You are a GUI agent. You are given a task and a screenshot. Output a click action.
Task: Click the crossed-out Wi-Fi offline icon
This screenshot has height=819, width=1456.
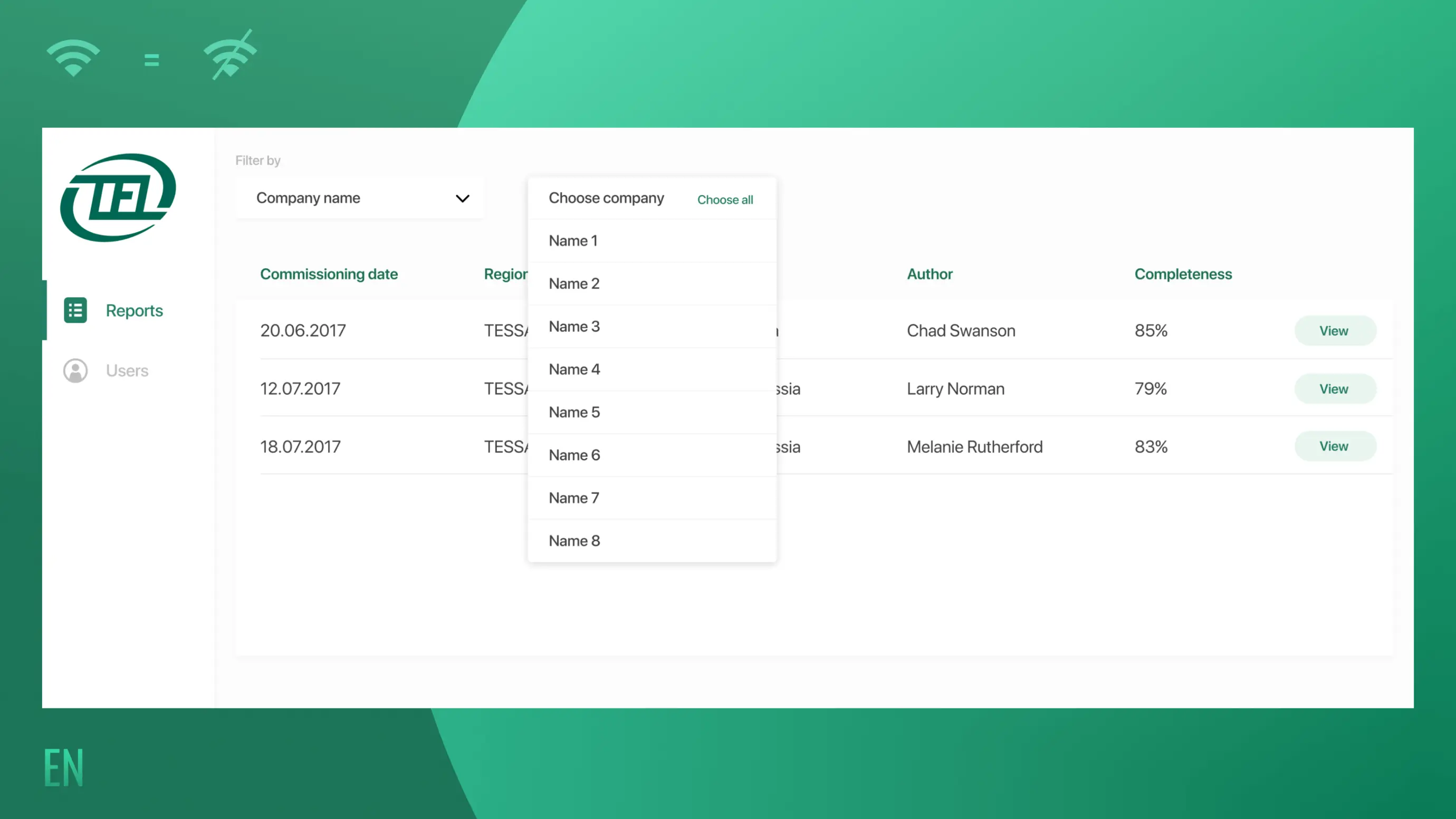click(x=231, y=55)
